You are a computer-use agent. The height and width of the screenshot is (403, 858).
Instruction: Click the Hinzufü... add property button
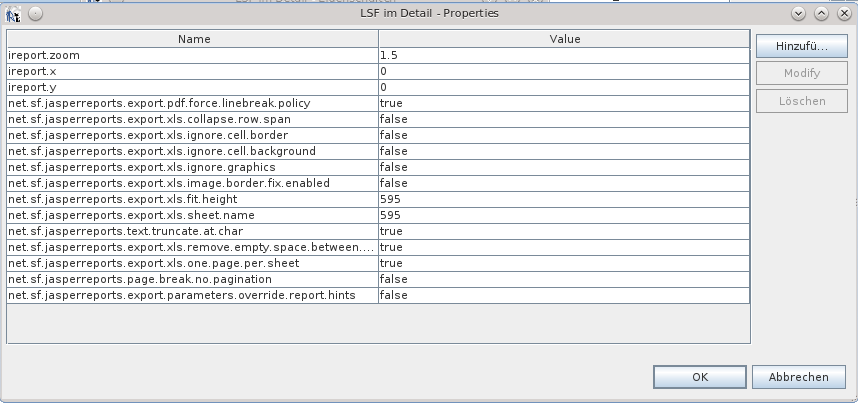click(802, 46)
